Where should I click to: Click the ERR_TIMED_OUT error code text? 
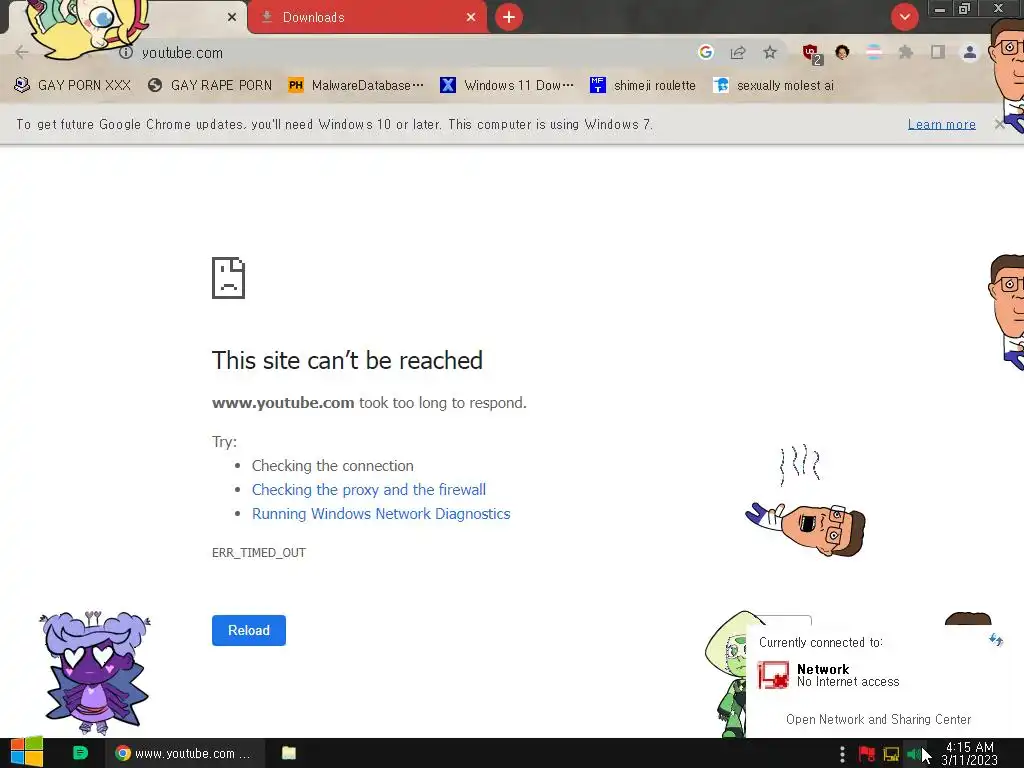[x=259, y=552]
